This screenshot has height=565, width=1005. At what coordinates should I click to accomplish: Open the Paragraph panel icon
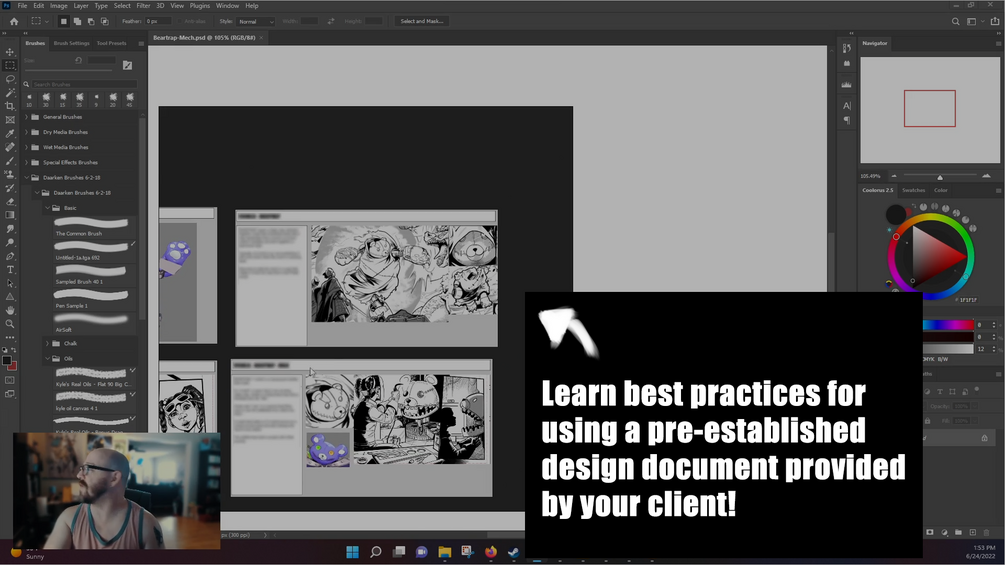click(847, 120)
